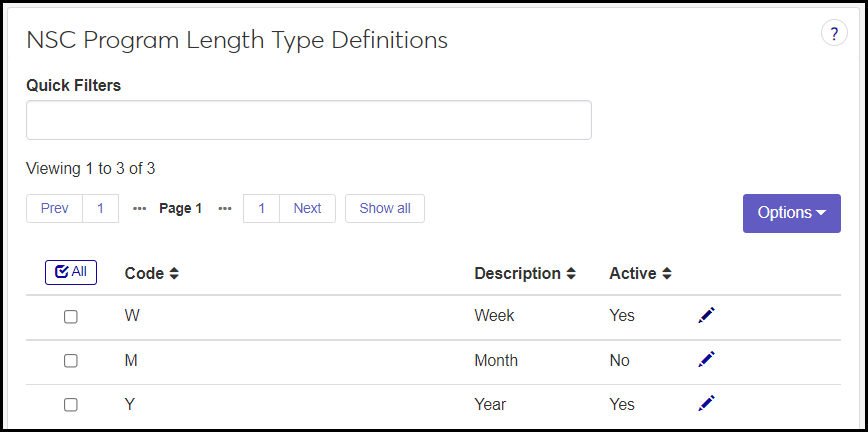Click page 1 button beside Next

point(262,208)
